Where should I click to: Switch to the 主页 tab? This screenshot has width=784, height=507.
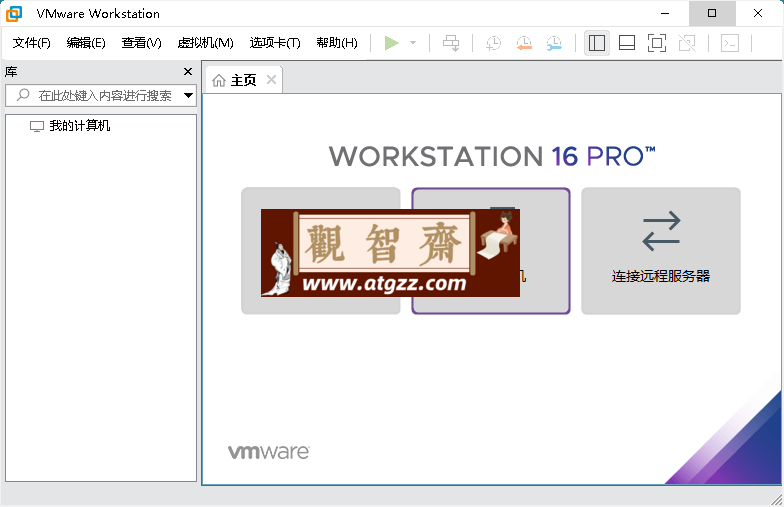(x=244, y=80)
